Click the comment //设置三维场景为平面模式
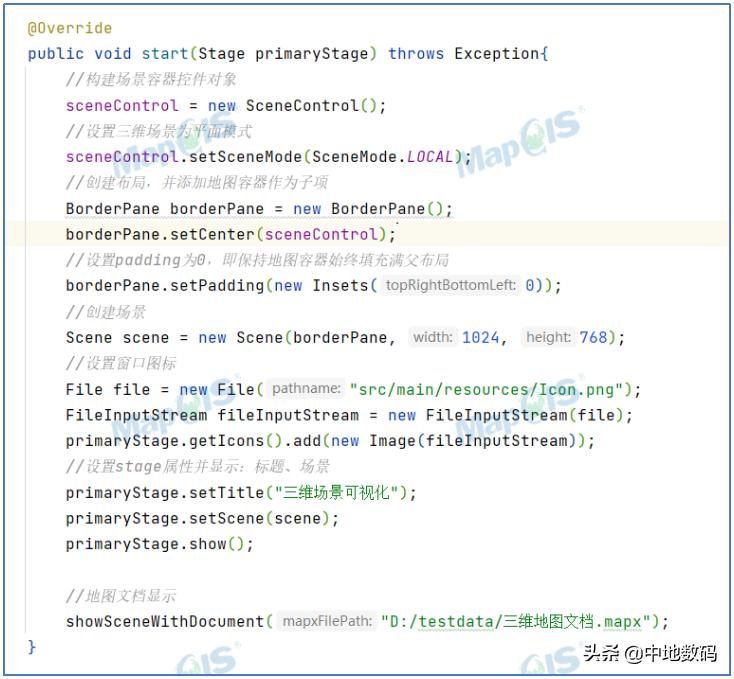Screen dimensions: 734x679 159,131
